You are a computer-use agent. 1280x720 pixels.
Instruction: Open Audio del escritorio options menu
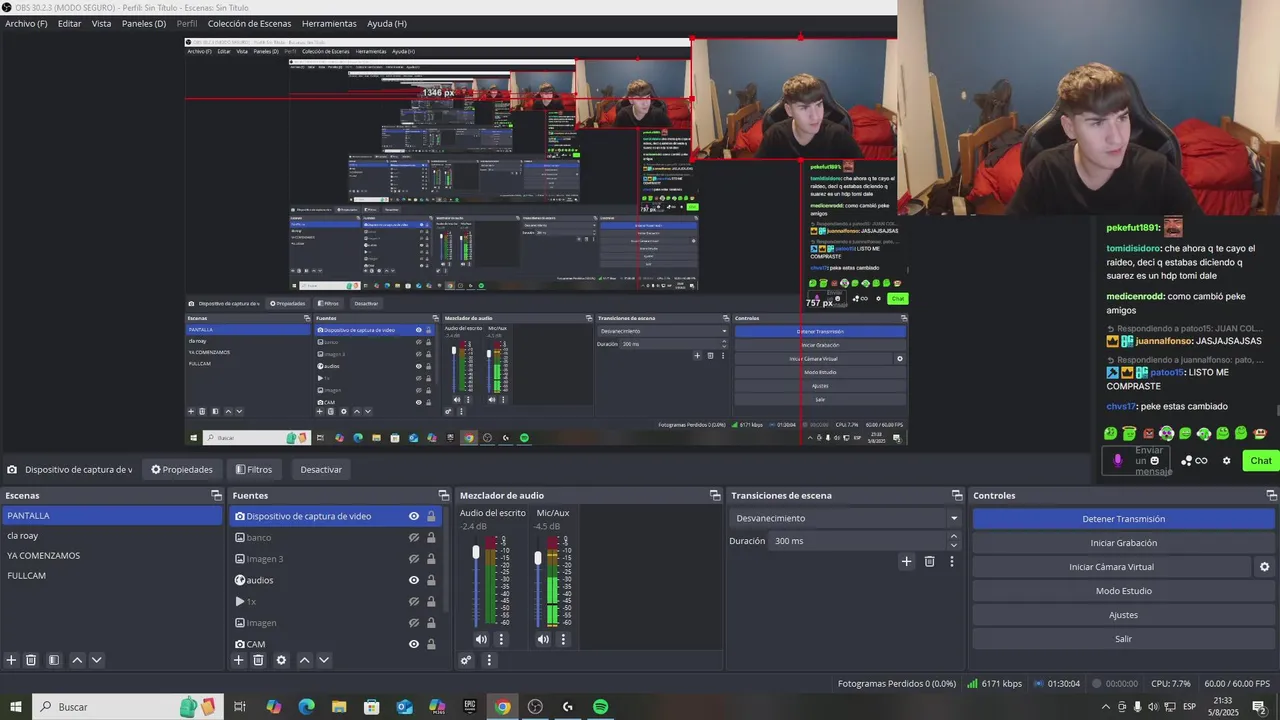(x=501, y=639)
